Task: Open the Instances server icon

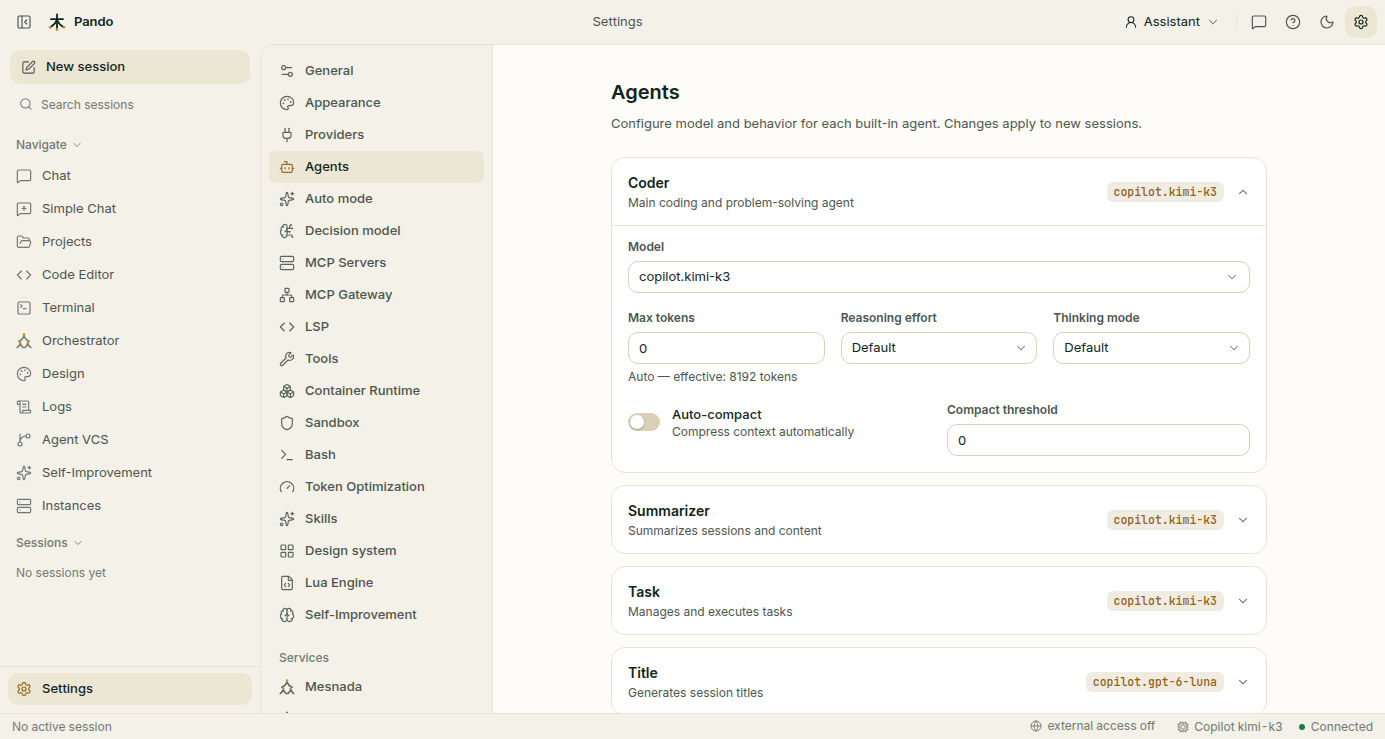Action: (24, 506)
